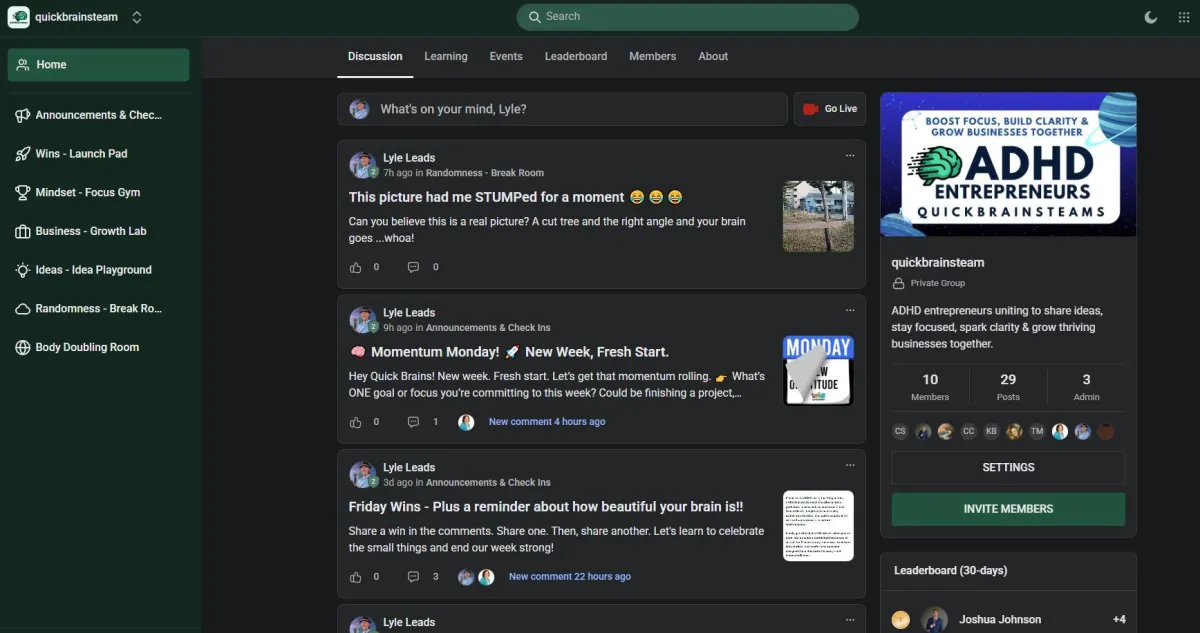Like the Momentum Monday post

pos(356,422)
